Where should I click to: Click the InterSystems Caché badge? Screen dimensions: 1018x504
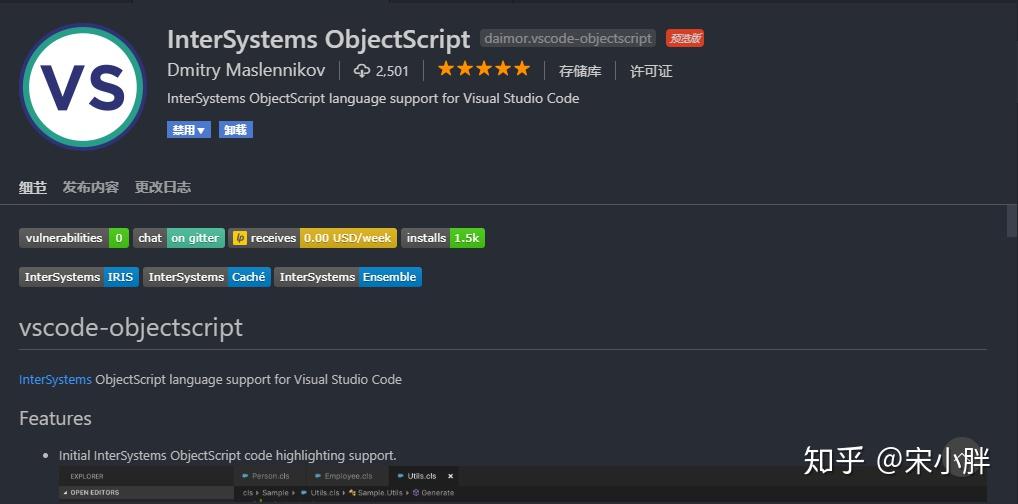click(x=207, y=277)
